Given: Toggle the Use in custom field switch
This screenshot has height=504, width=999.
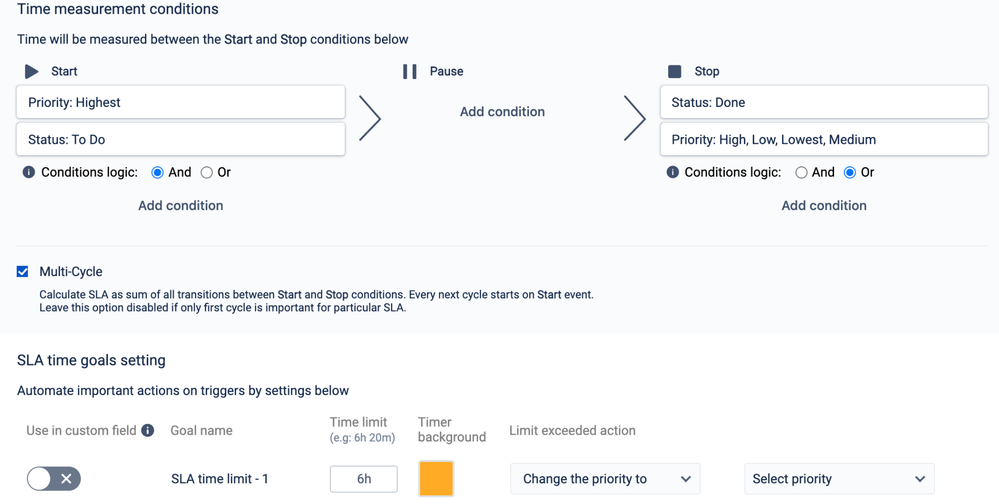Looking at the screenshot, I should point(54,479).
